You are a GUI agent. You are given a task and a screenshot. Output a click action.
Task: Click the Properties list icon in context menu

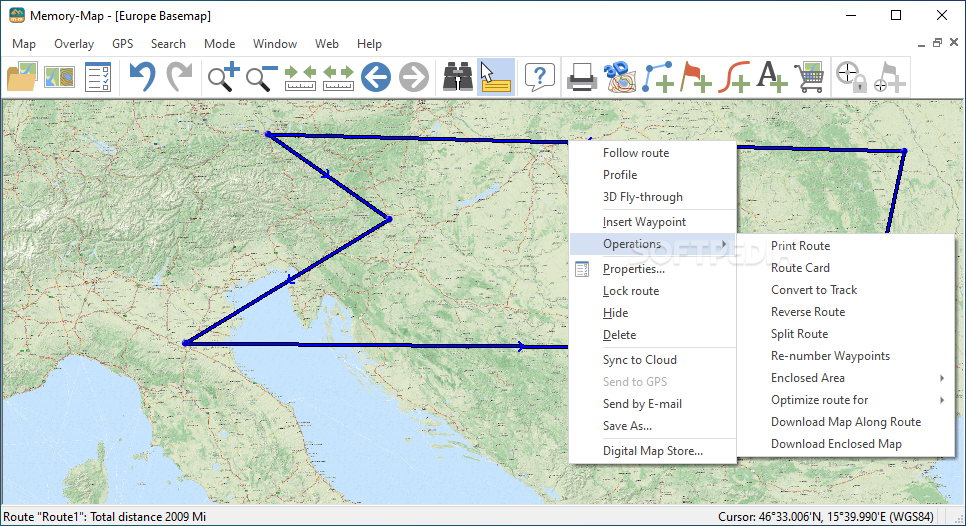[x=582, y=269]
